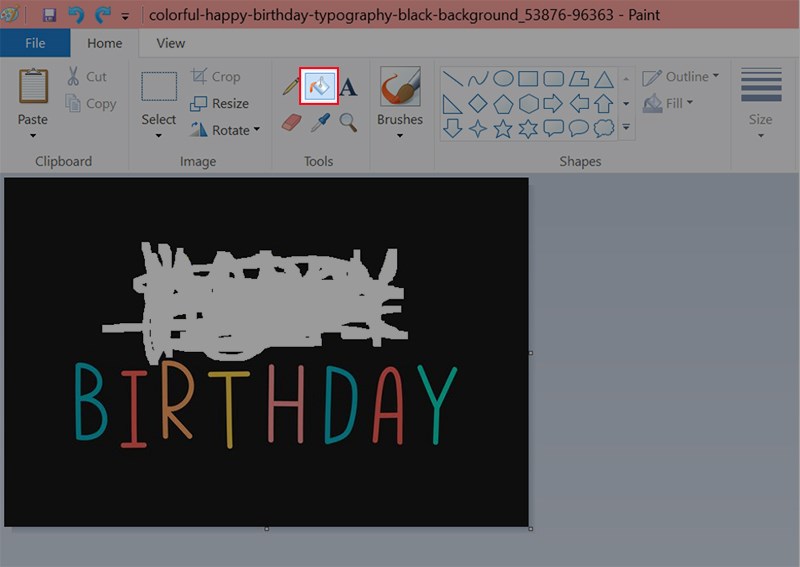Open the Rotate dropdown
800x567 pixels.
pyautogui.click(x=224, y=130)
